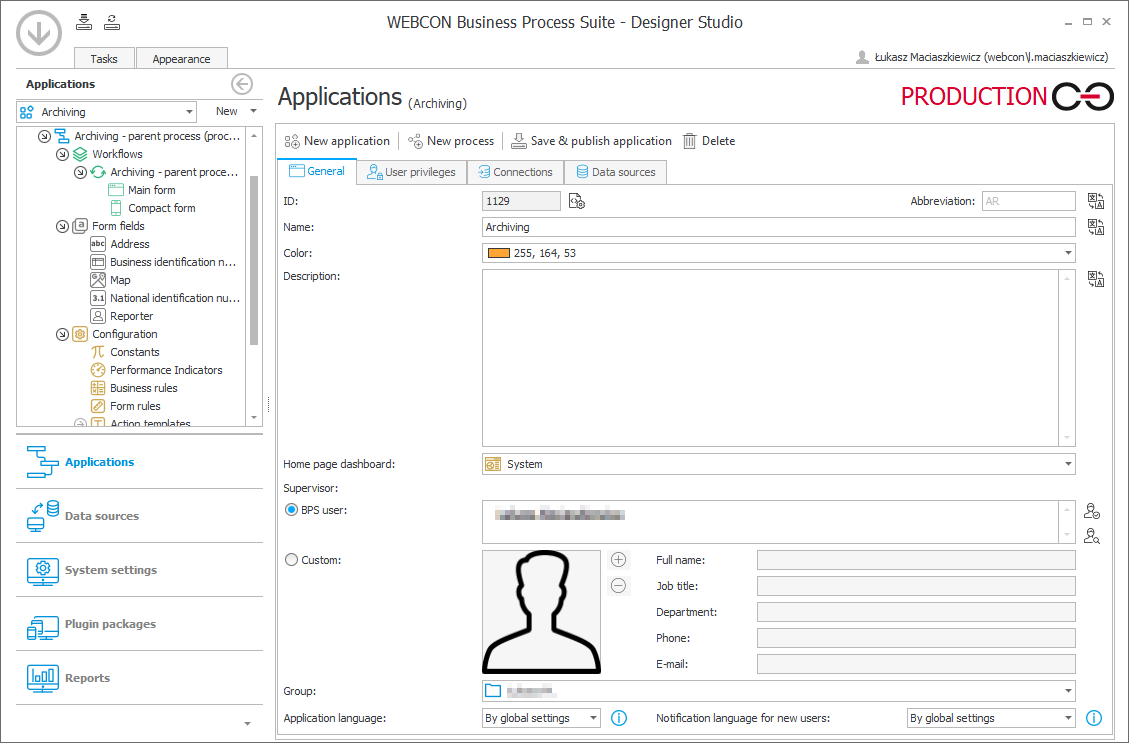
Task: Click the New application button
Action: 337,141
